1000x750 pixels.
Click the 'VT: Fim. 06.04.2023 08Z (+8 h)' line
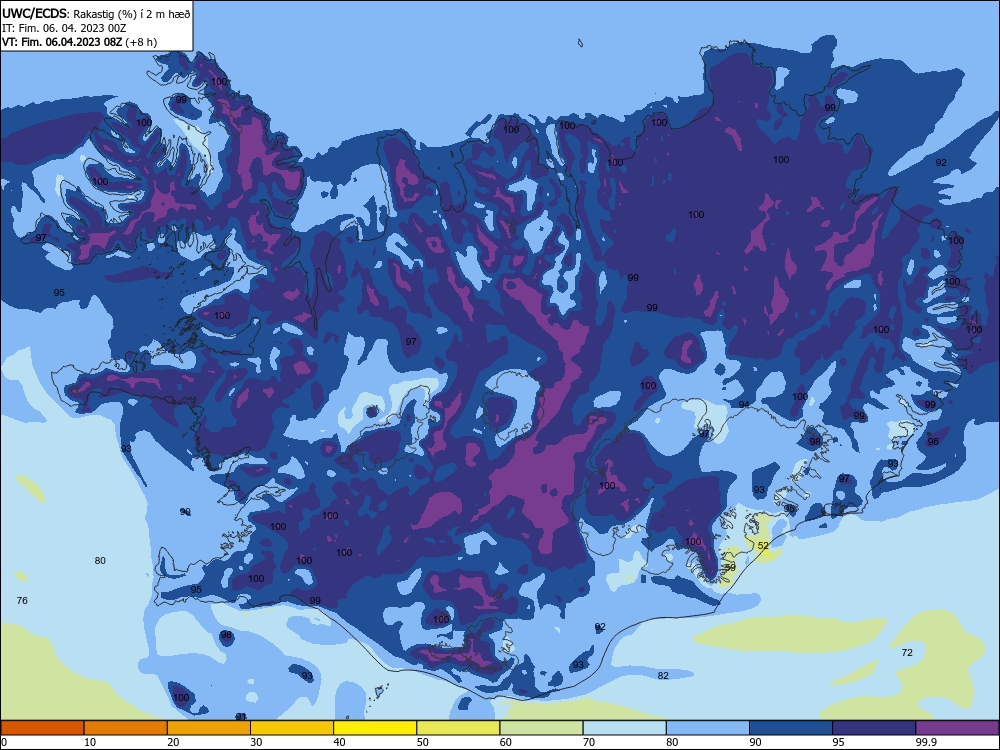tap(79, 42)
